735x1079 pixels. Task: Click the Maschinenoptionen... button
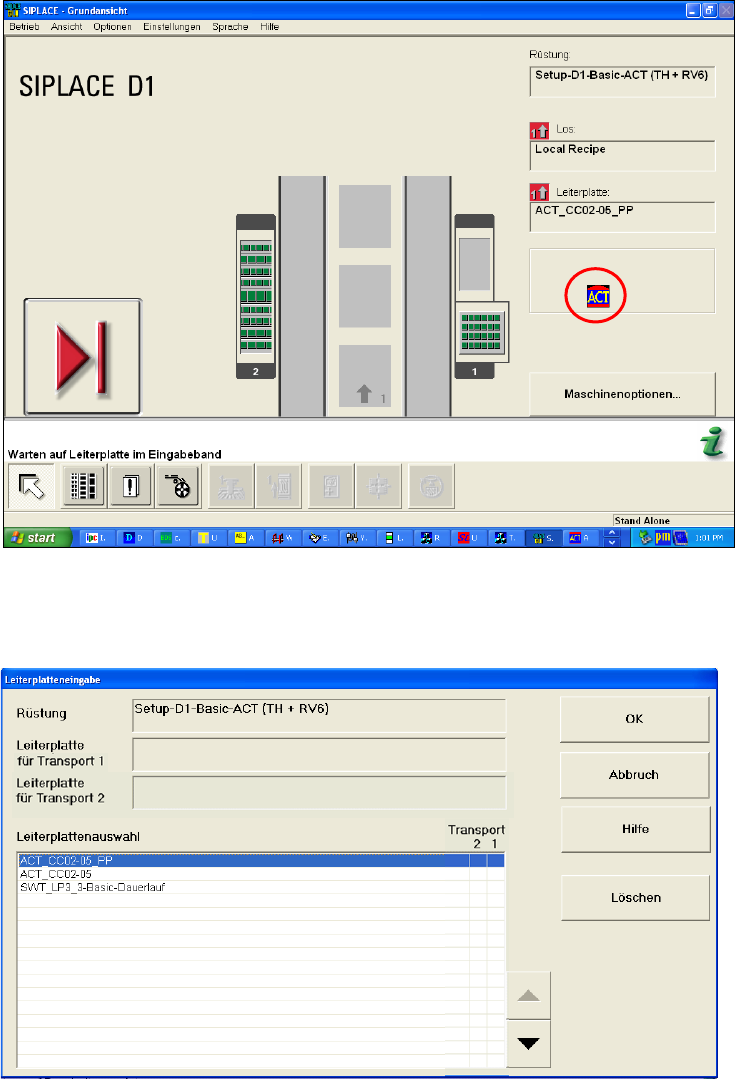[622, 394]
